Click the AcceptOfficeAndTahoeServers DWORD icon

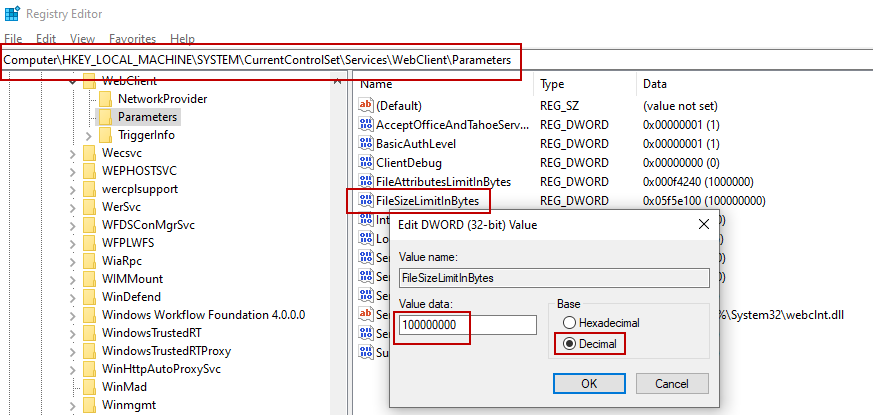click(x=366, y=124)
